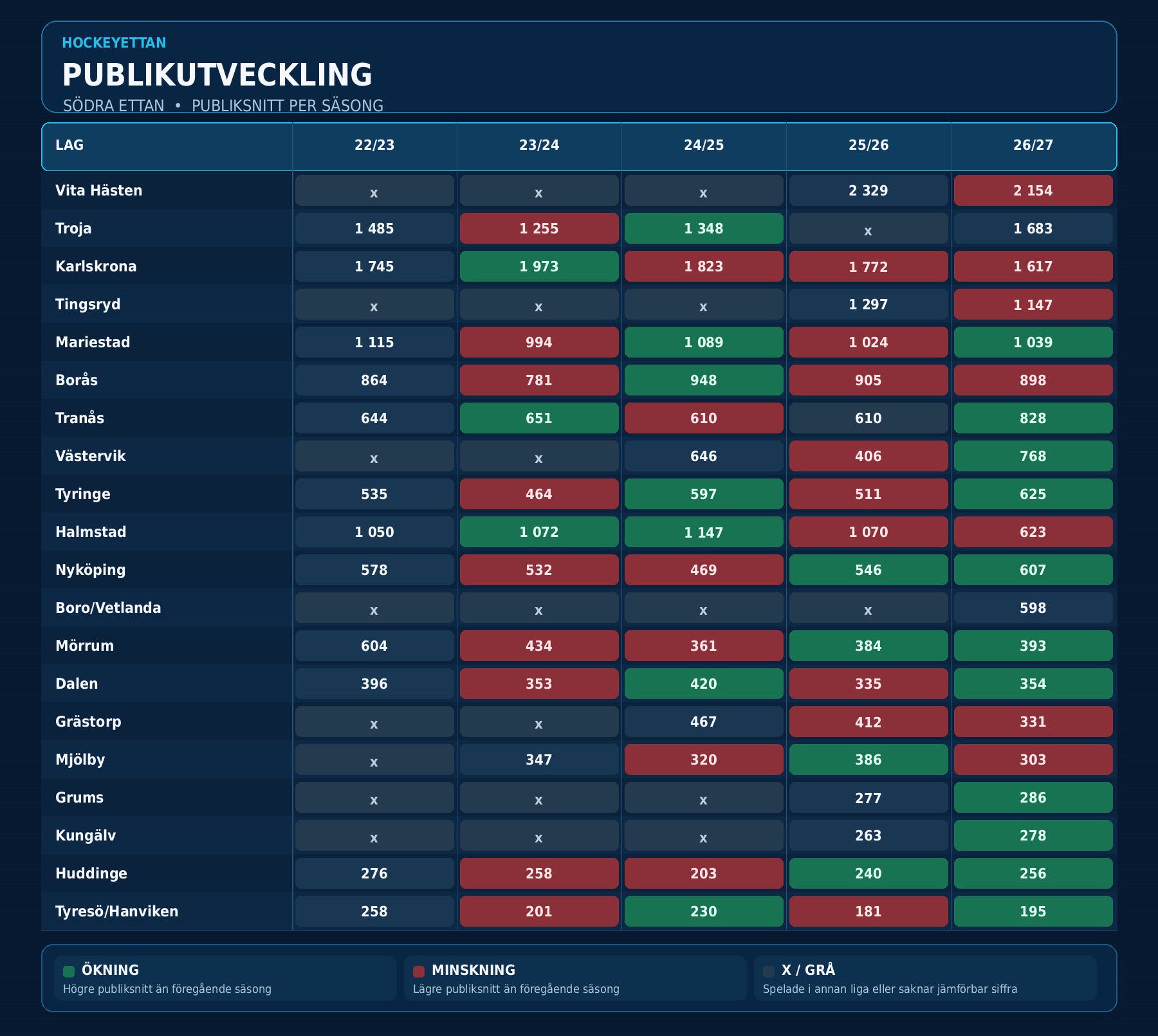Select the 25/26 column header
The height and width of the screenshot is (1036, 1158).
pos(868,145)
